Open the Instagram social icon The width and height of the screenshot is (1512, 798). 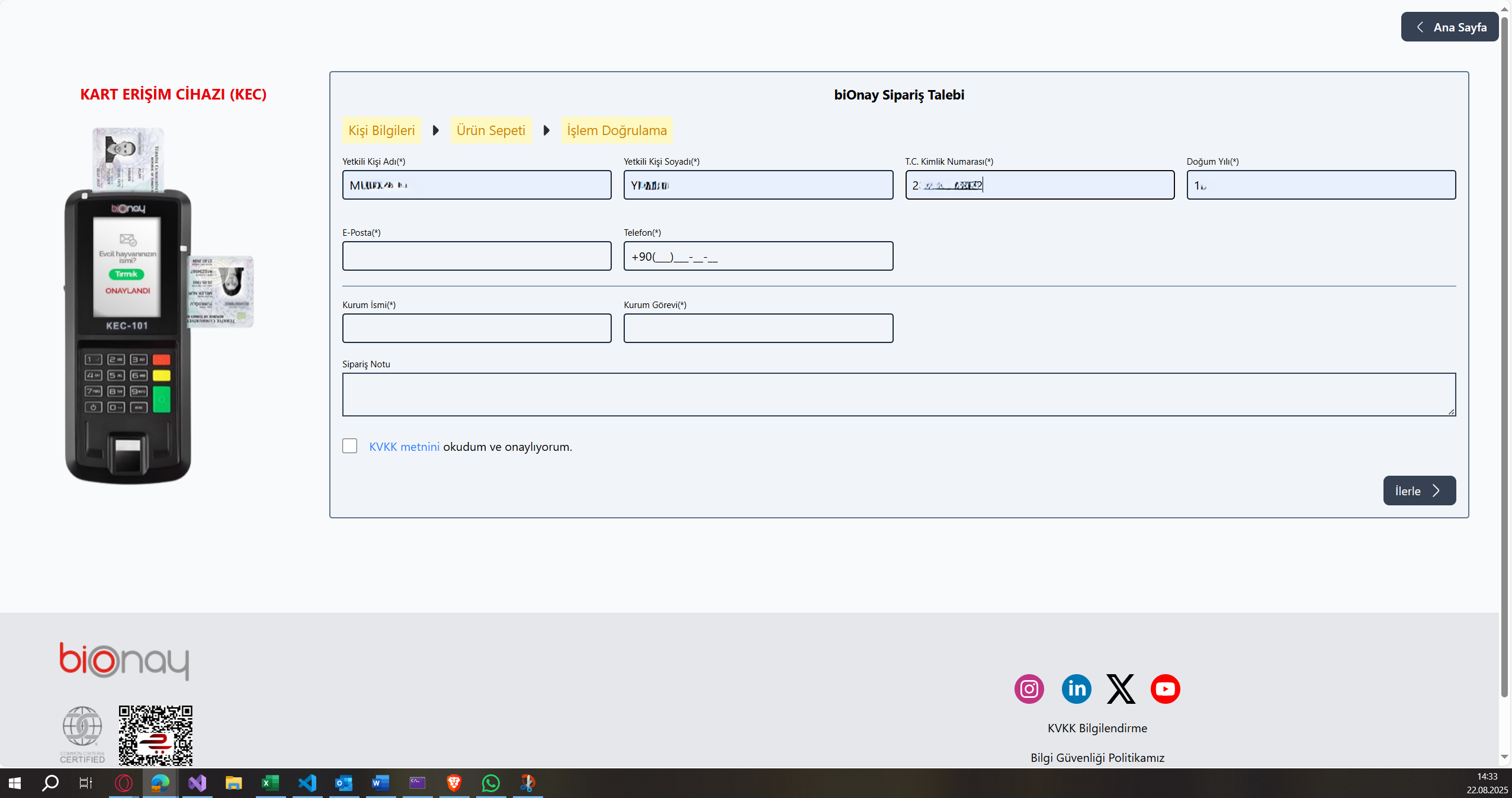[1029, 688]
